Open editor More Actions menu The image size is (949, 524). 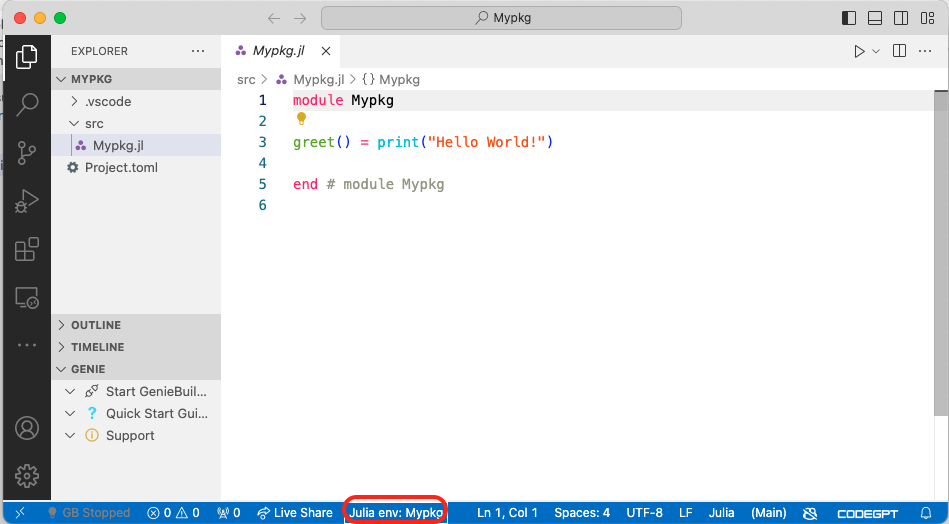pos(925,51)
